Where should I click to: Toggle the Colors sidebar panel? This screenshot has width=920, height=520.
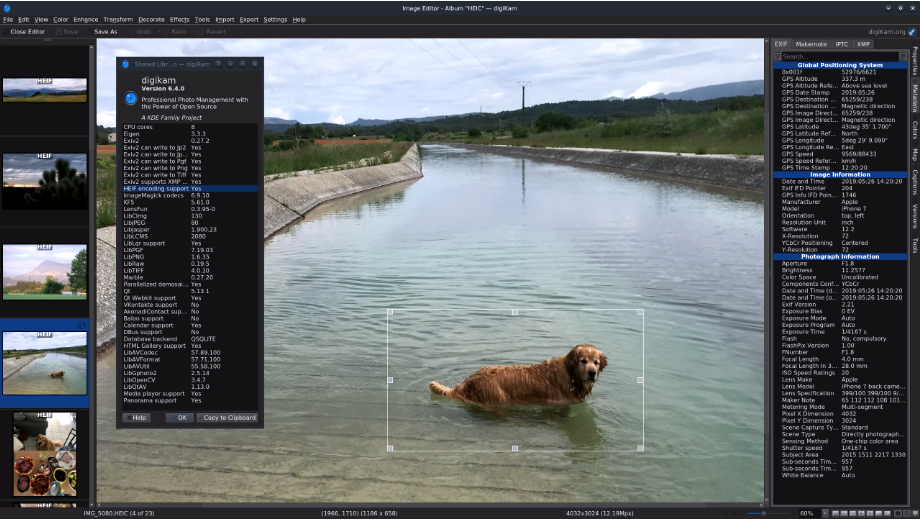(914, 130)
